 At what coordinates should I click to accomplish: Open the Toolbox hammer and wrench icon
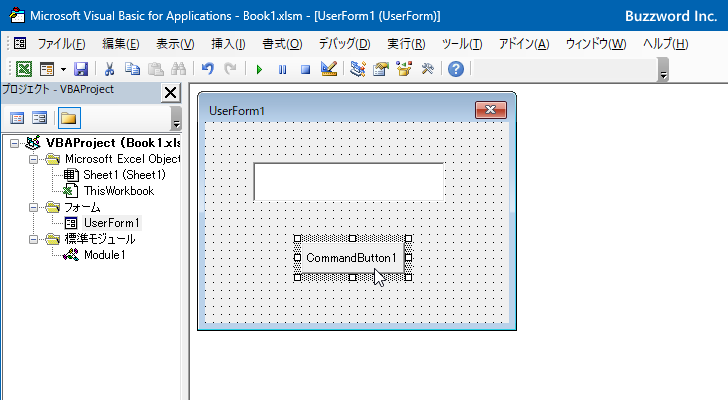pyautogui.click(x=427, y=69)
